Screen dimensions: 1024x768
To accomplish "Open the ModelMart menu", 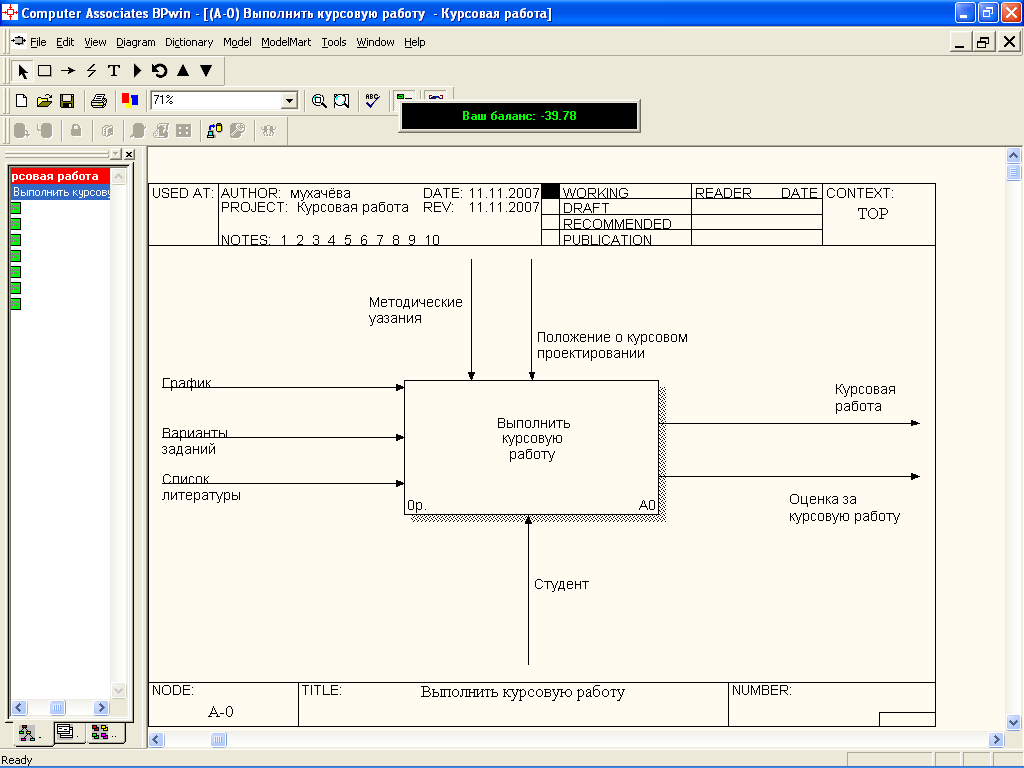I will [286, 42].
